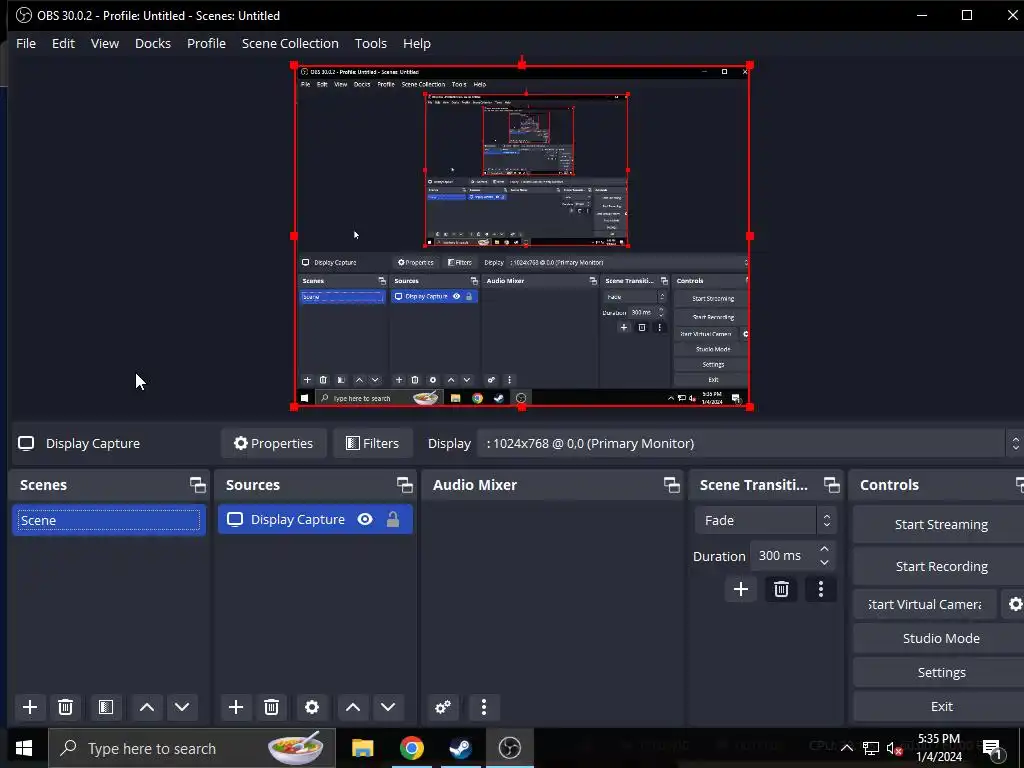Screen dimensions: 1024x768
Task: Remove selected scene with the trash icon
Action: 65,707
